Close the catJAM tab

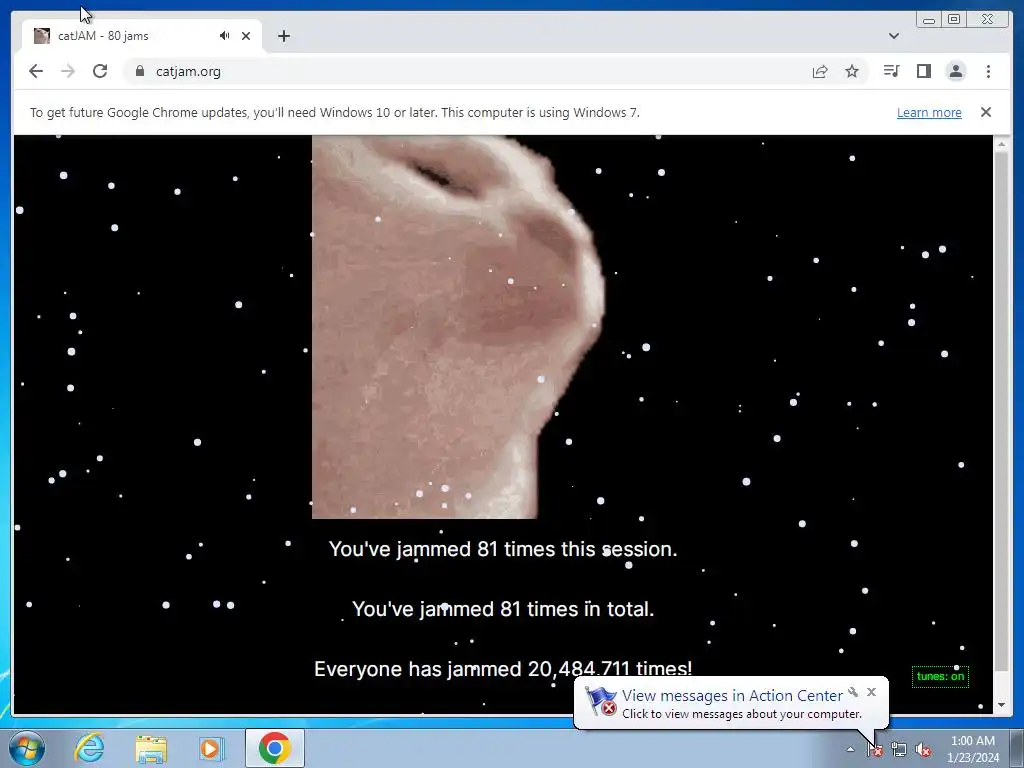click(246, 36)
